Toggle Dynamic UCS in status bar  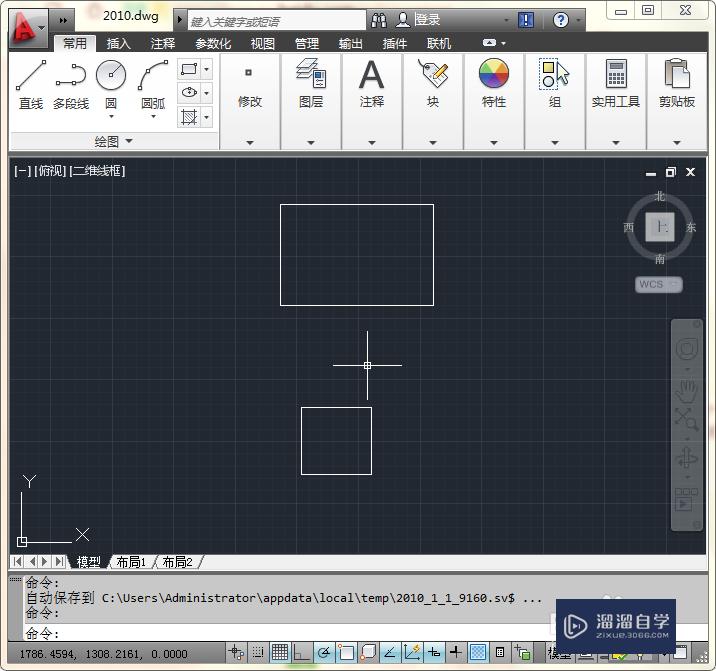(x=411, y=652)
